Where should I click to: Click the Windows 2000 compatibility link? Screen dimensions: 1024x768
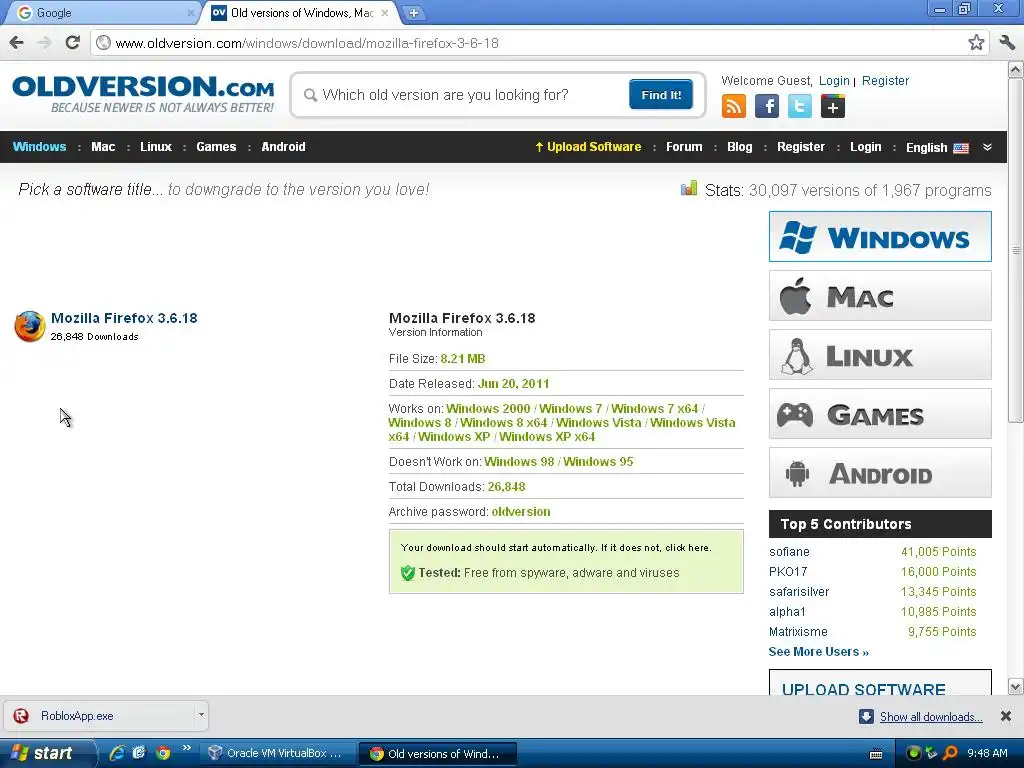point(488,408)
